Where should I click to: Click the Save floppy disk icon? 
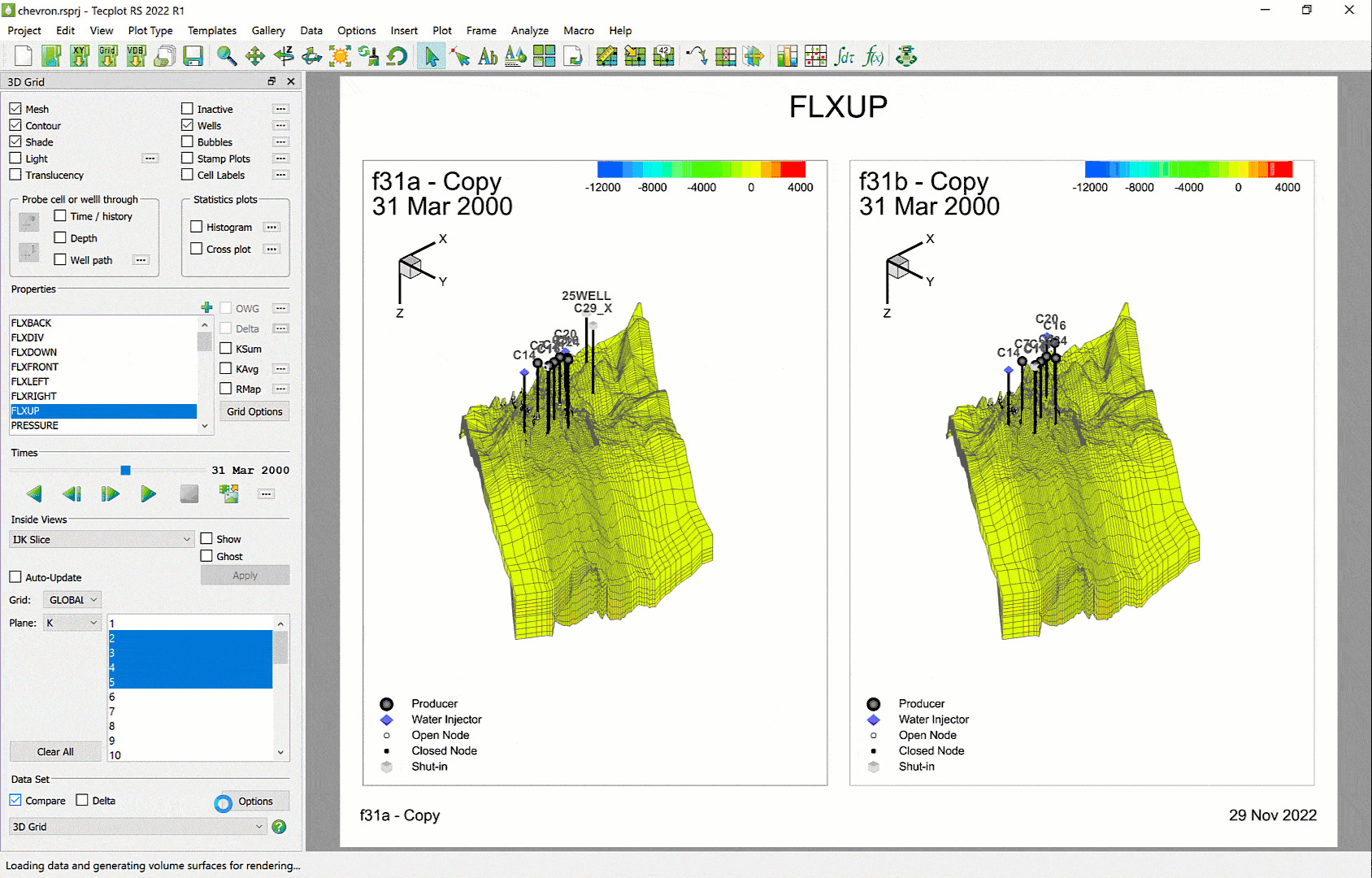[x=193, y=56]
